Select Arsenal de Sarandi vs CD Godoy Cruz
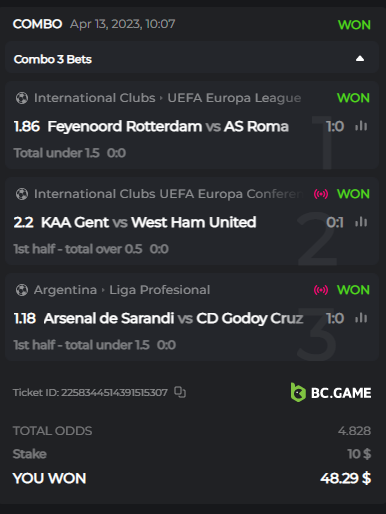The width and height of the screenshot is (386, 514). click(173, 318)
